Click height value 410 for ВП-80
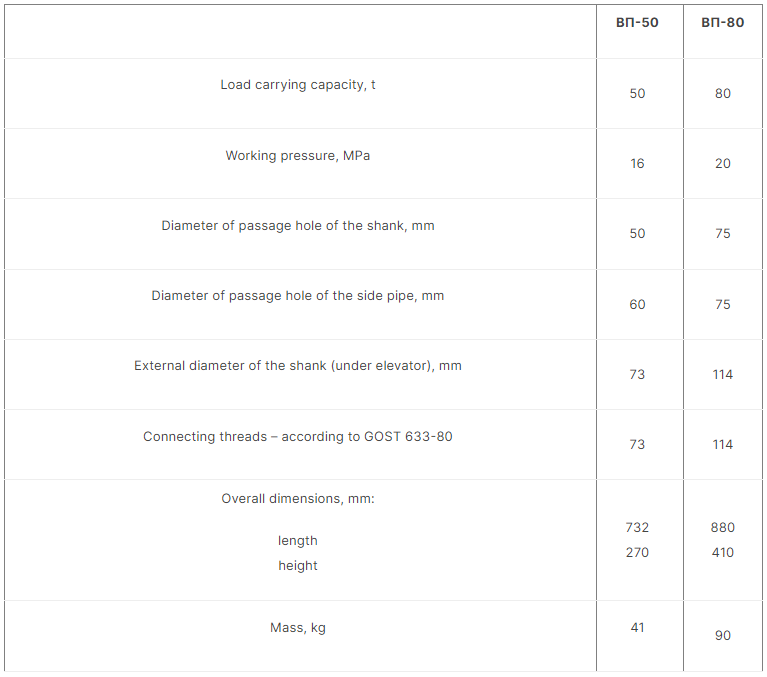Viewport: 767px width, 677px height. [722, 553]
